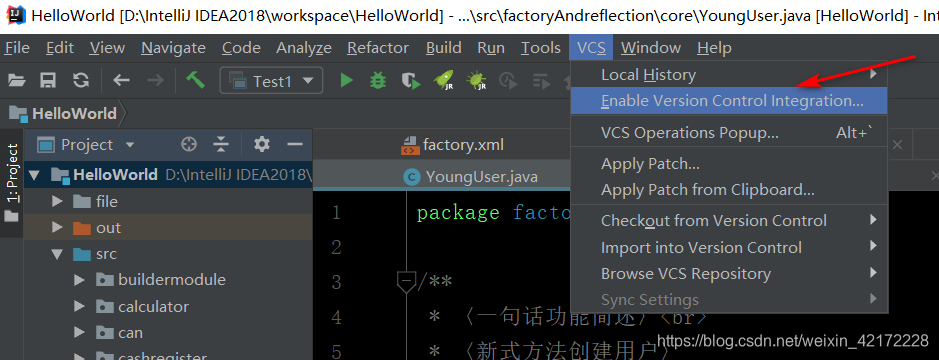This screenshot has width=939, height=360.
Task: Close the open VCS menu
Action: [x=591, y=47]
